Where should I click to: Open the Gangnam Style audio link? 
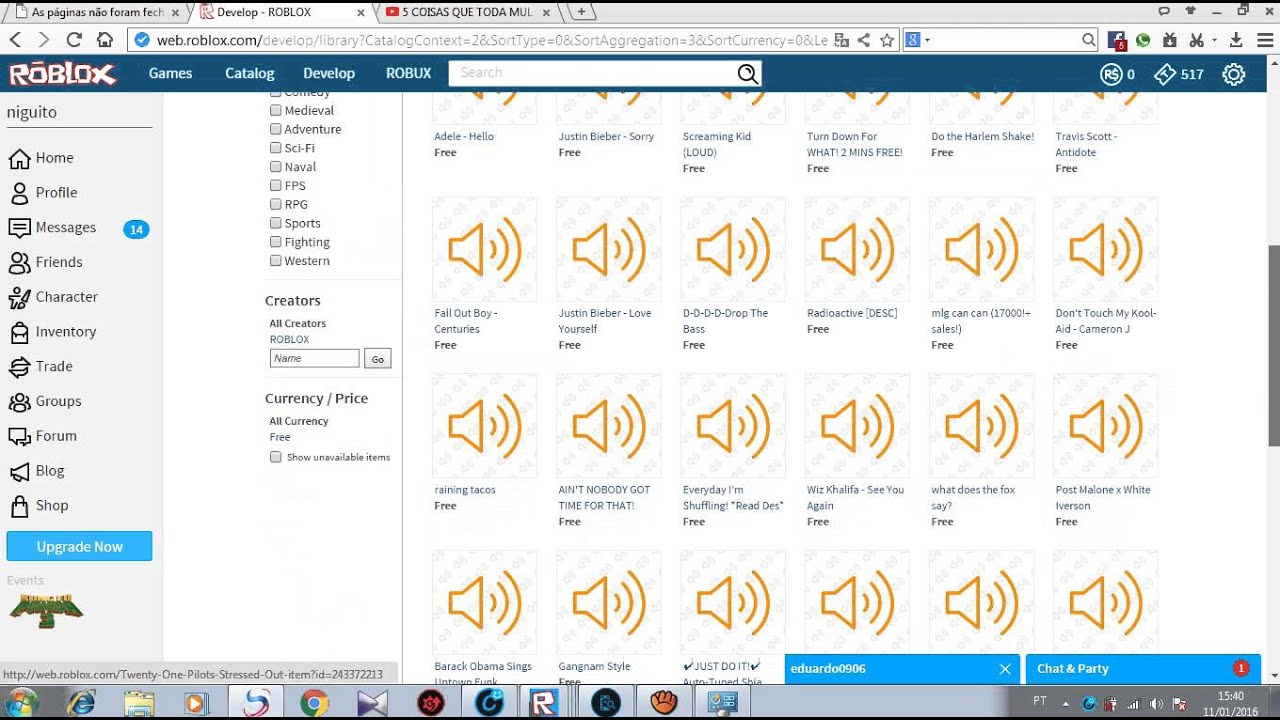pyautogui.click(x=594, y=666)
